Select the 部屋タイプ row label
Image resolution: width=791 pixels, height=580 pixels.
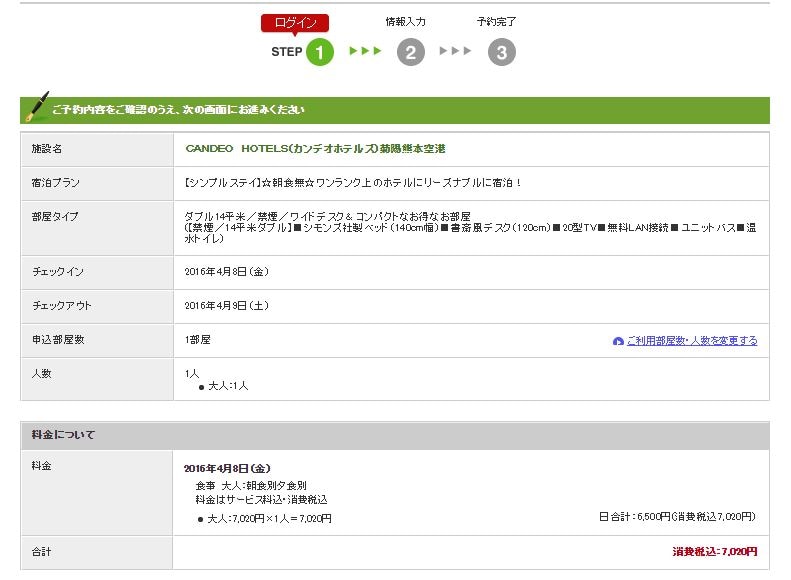tap(55, 216)
